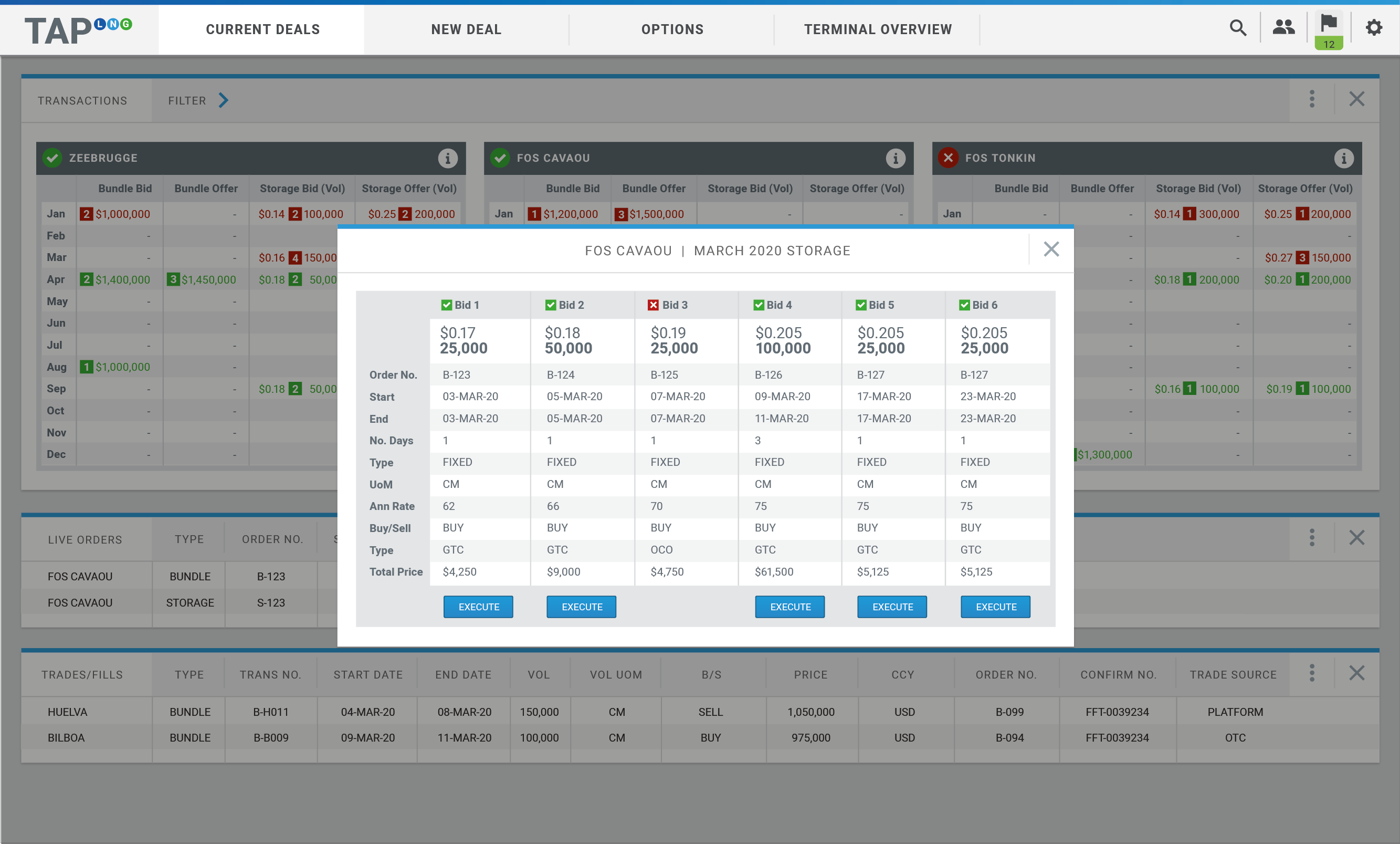
Task: Open the settings gear icon
Action: pos(1373,28)
